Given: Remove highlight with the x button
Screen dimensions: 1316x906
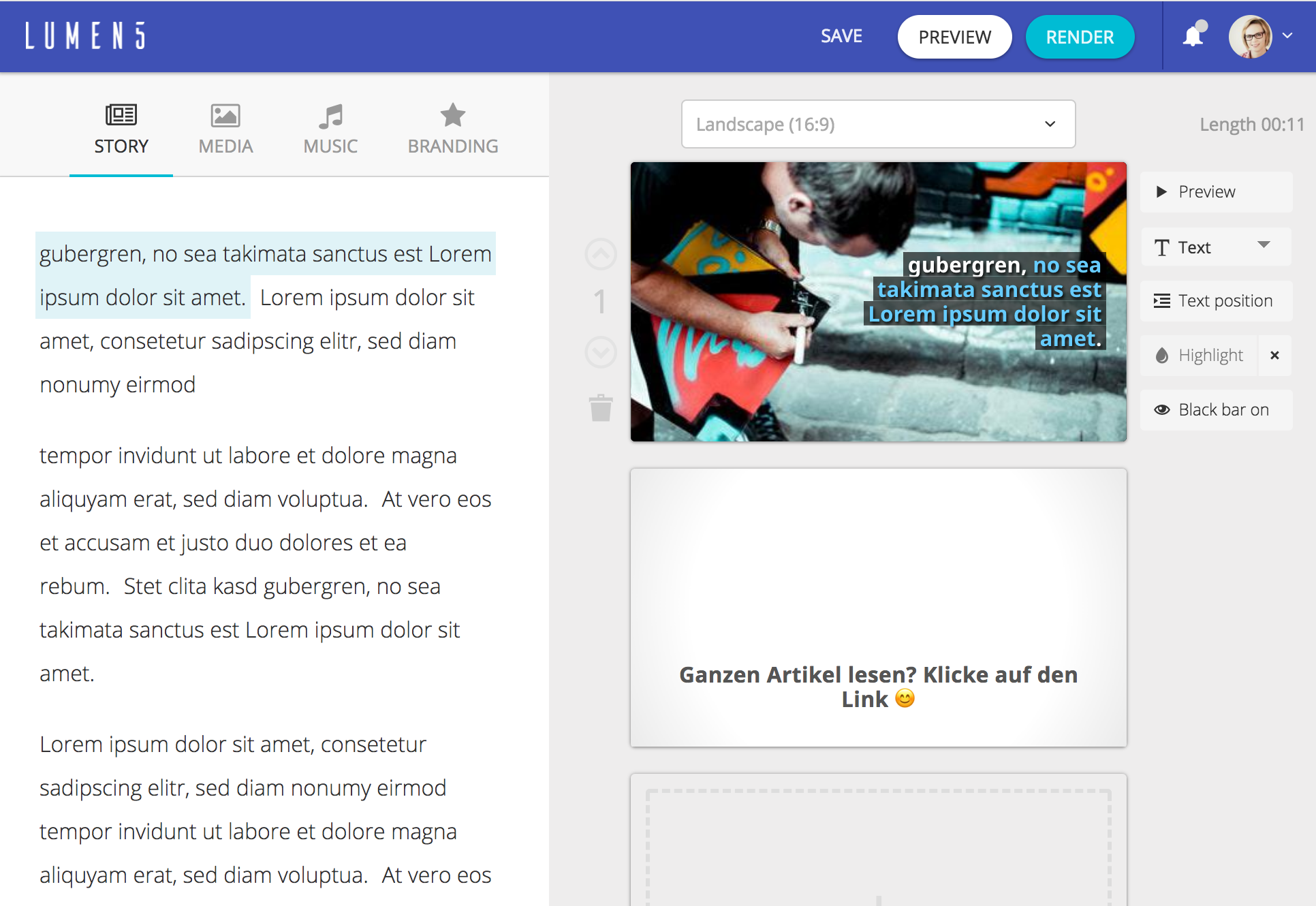Looking at the screenshot, I should coord(1274,356).
